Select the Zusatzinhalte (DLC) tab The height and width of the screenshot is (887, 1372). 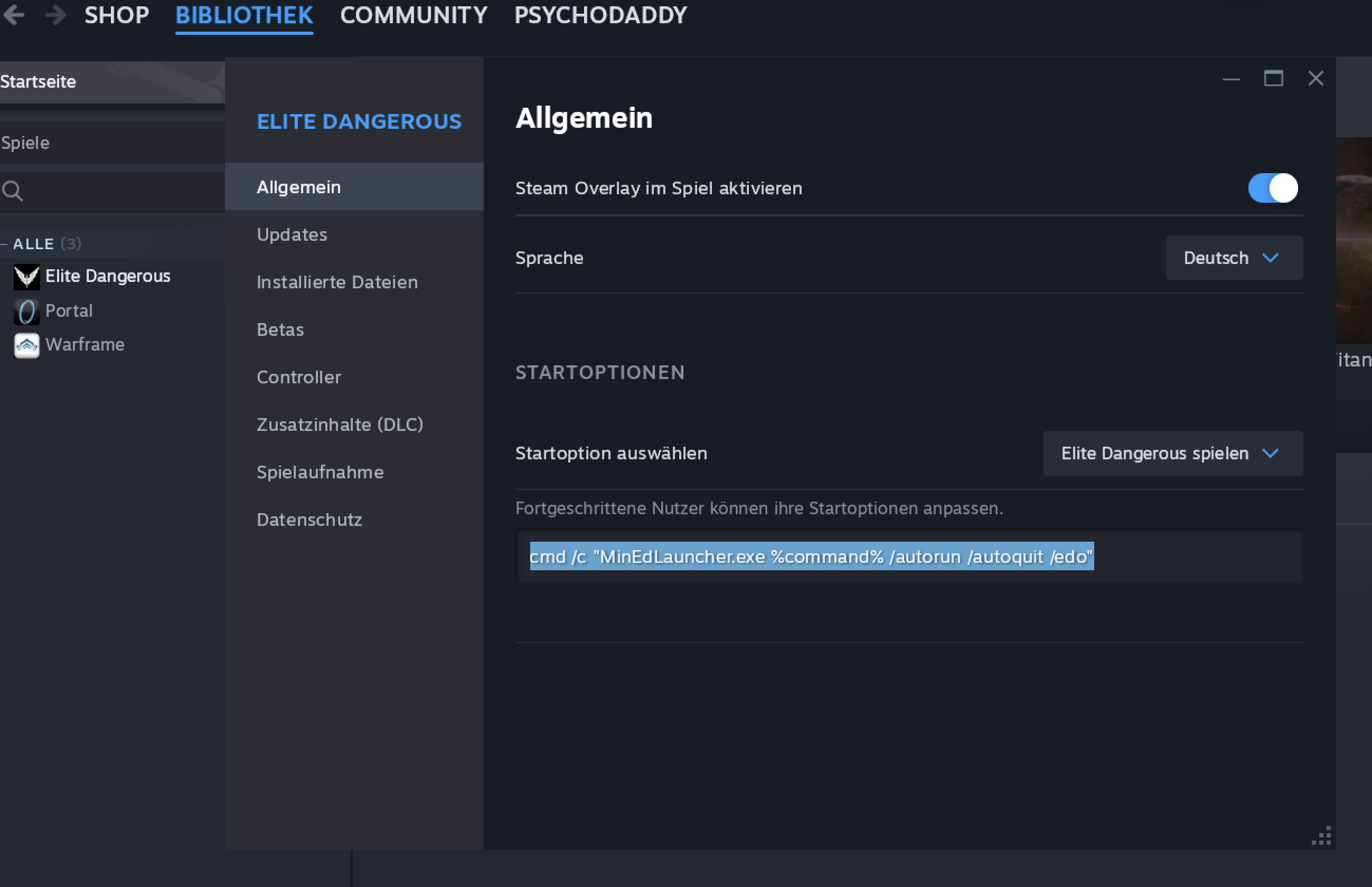pos(354,424)
